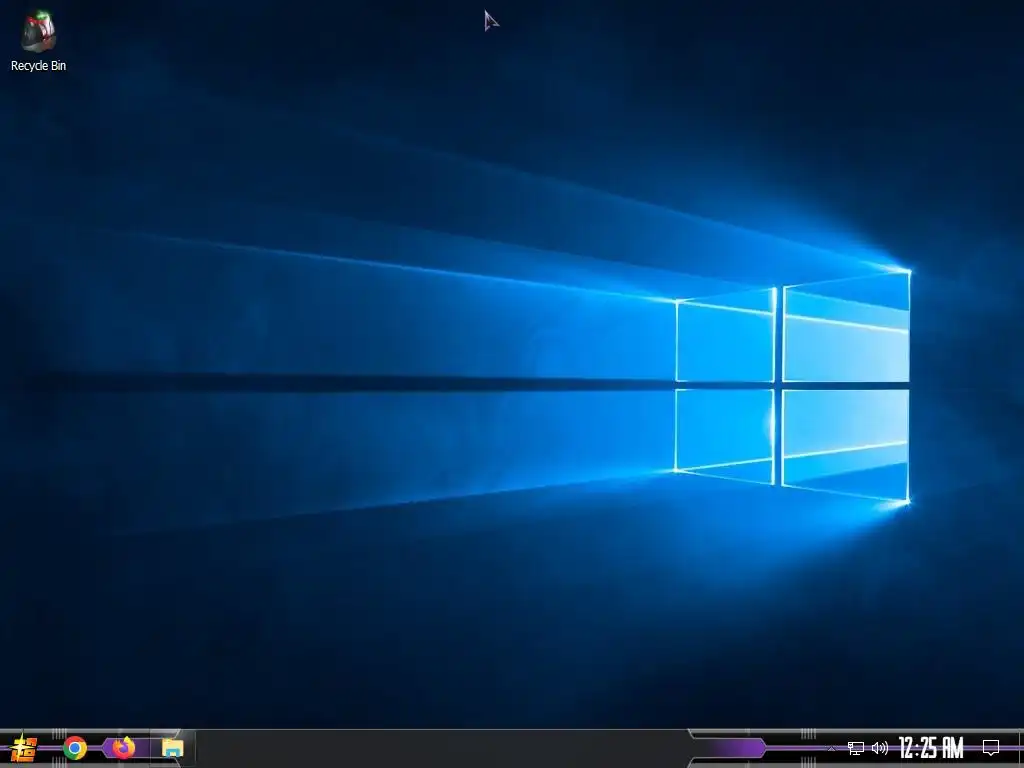Open the 12:25 AM clock flyout

931,748
